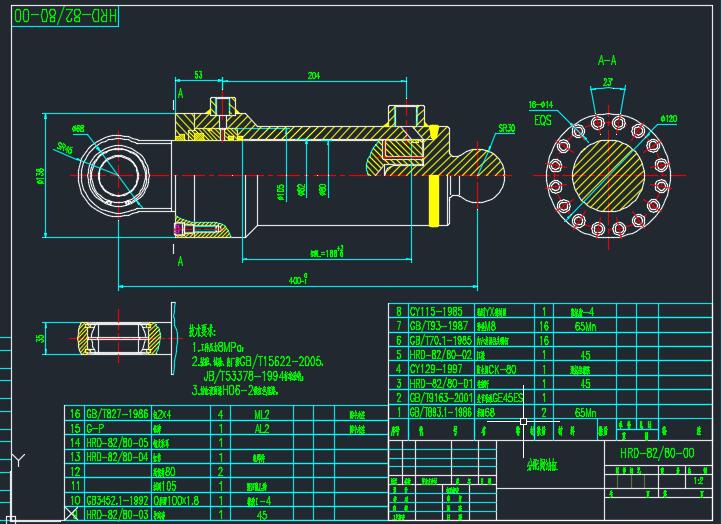This screenshot has width=721, height=524.
Task: Click the GB/T93-1987 cell
Action: (439, 326)
